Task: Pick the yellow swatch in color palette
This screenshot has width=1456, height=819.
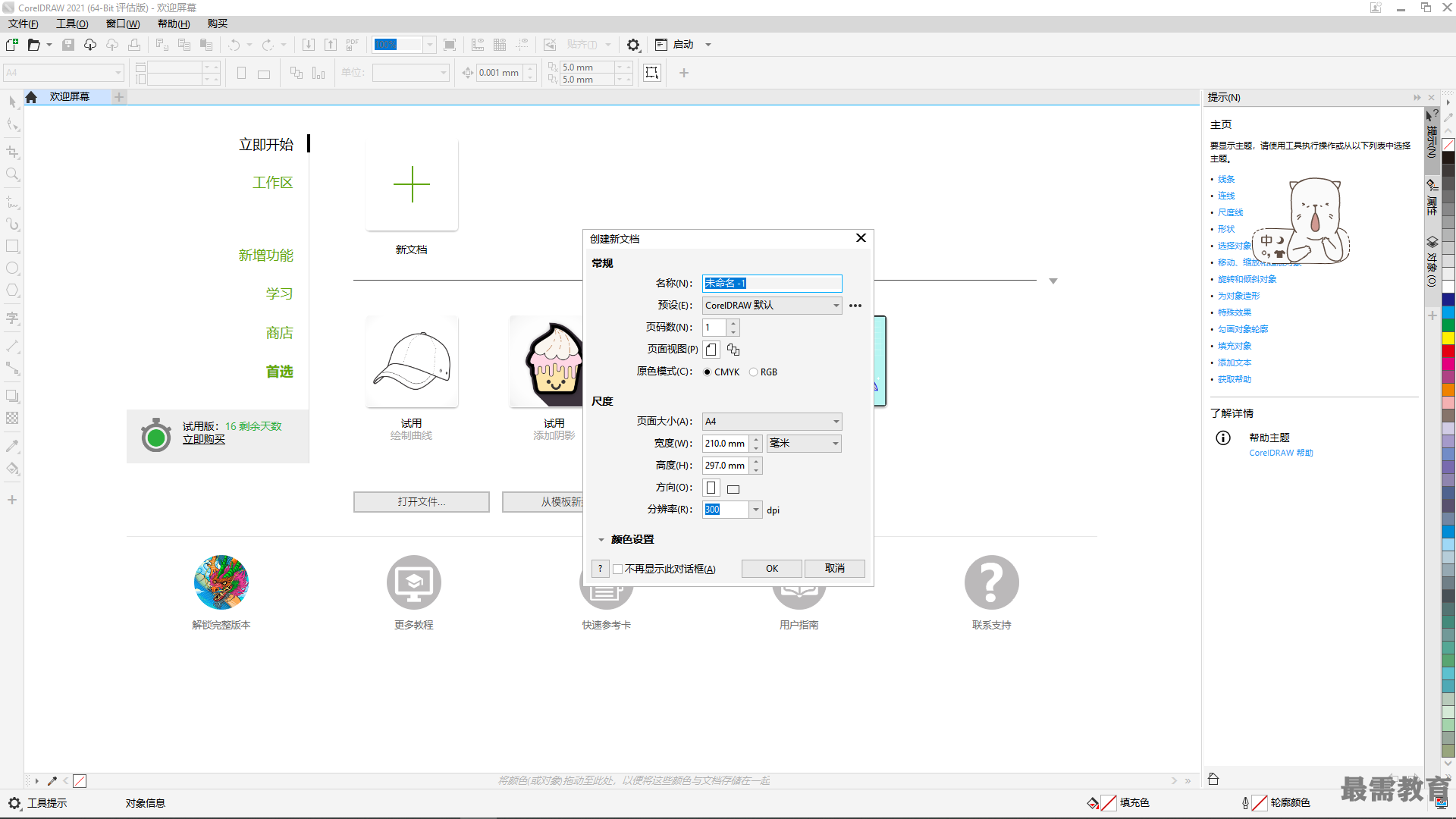Action: pos(1448,338)
